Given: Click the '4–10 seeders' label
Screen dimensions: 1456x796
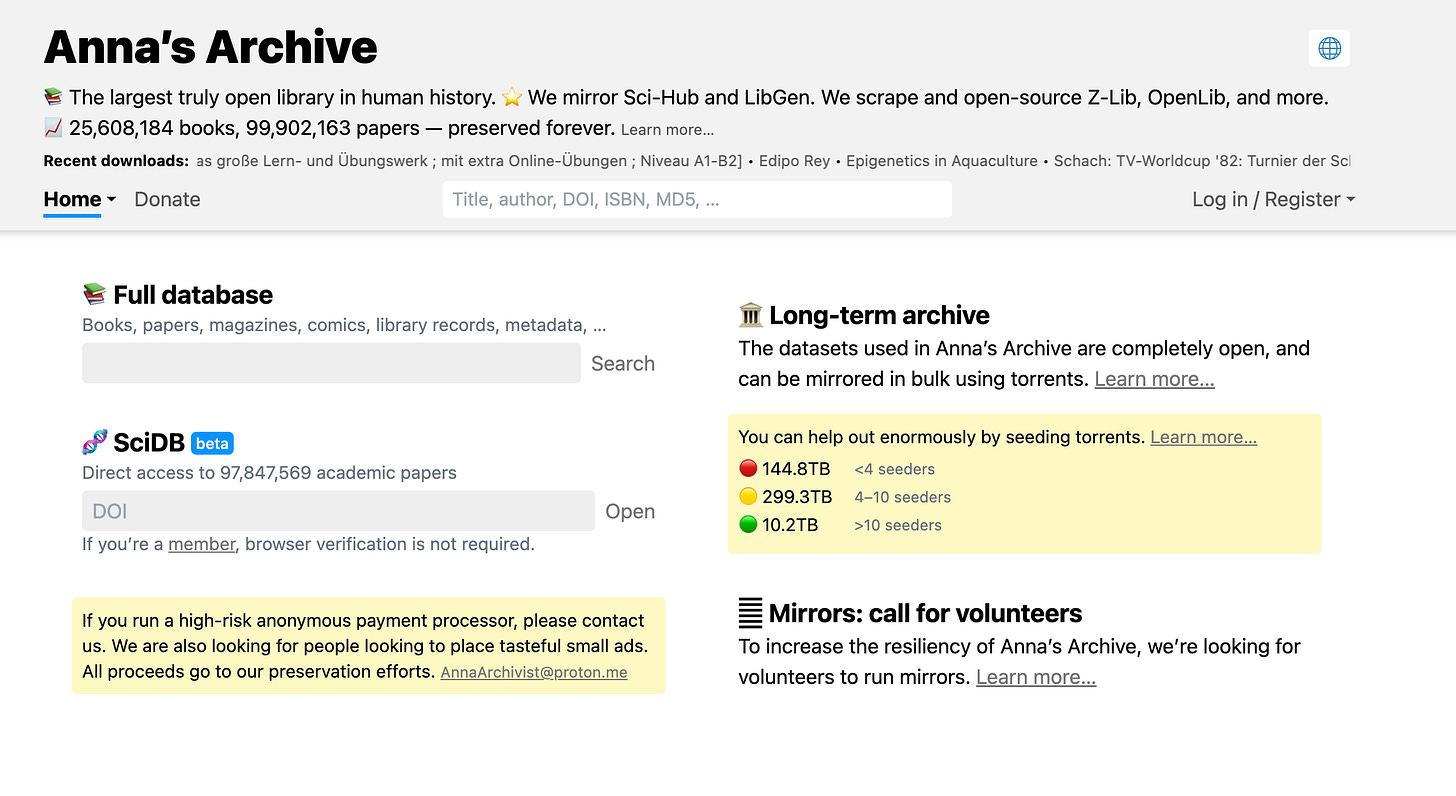Looking at the screenshot, I should (902, 497).
